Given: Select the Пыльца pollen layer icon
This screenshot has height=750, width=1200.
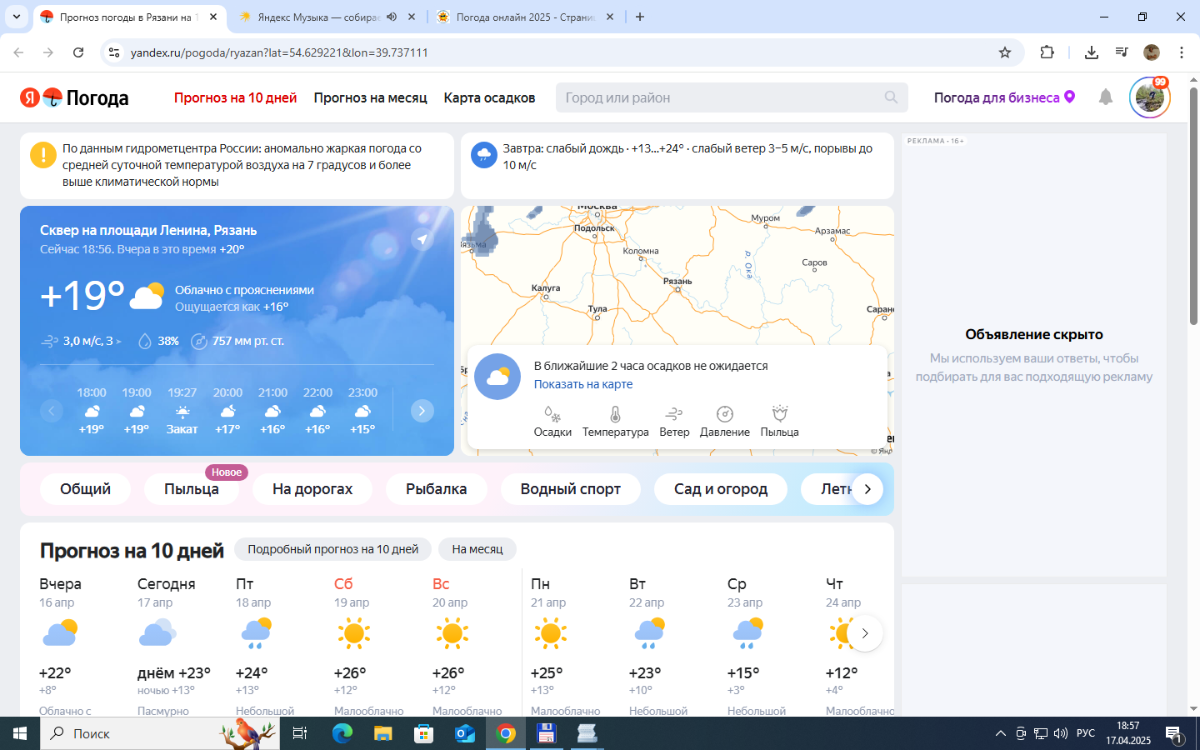Looking at the screenshot, I should click(x=780, y=414).
